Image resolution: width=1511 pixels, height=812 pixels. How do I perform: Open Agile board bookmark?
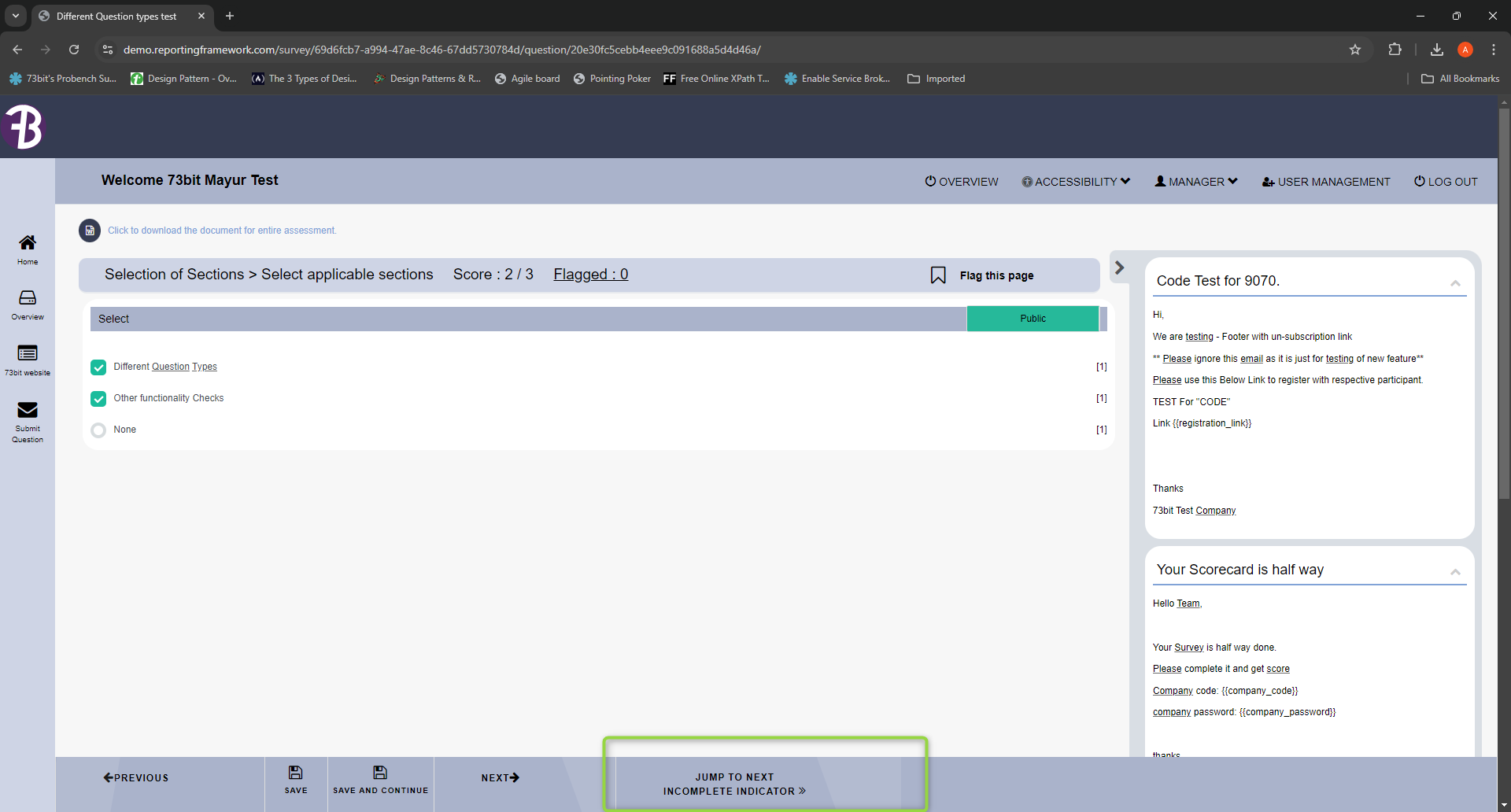coord(527,79)
